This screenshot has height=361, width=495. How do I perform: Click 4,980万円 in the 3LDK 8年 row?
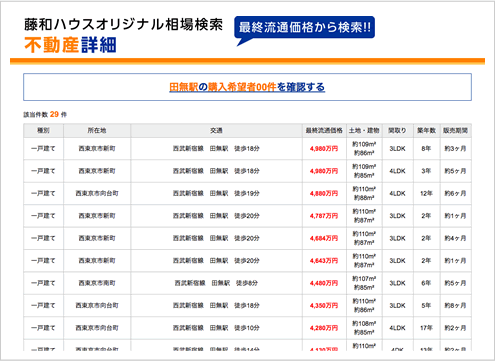point(324,149)
